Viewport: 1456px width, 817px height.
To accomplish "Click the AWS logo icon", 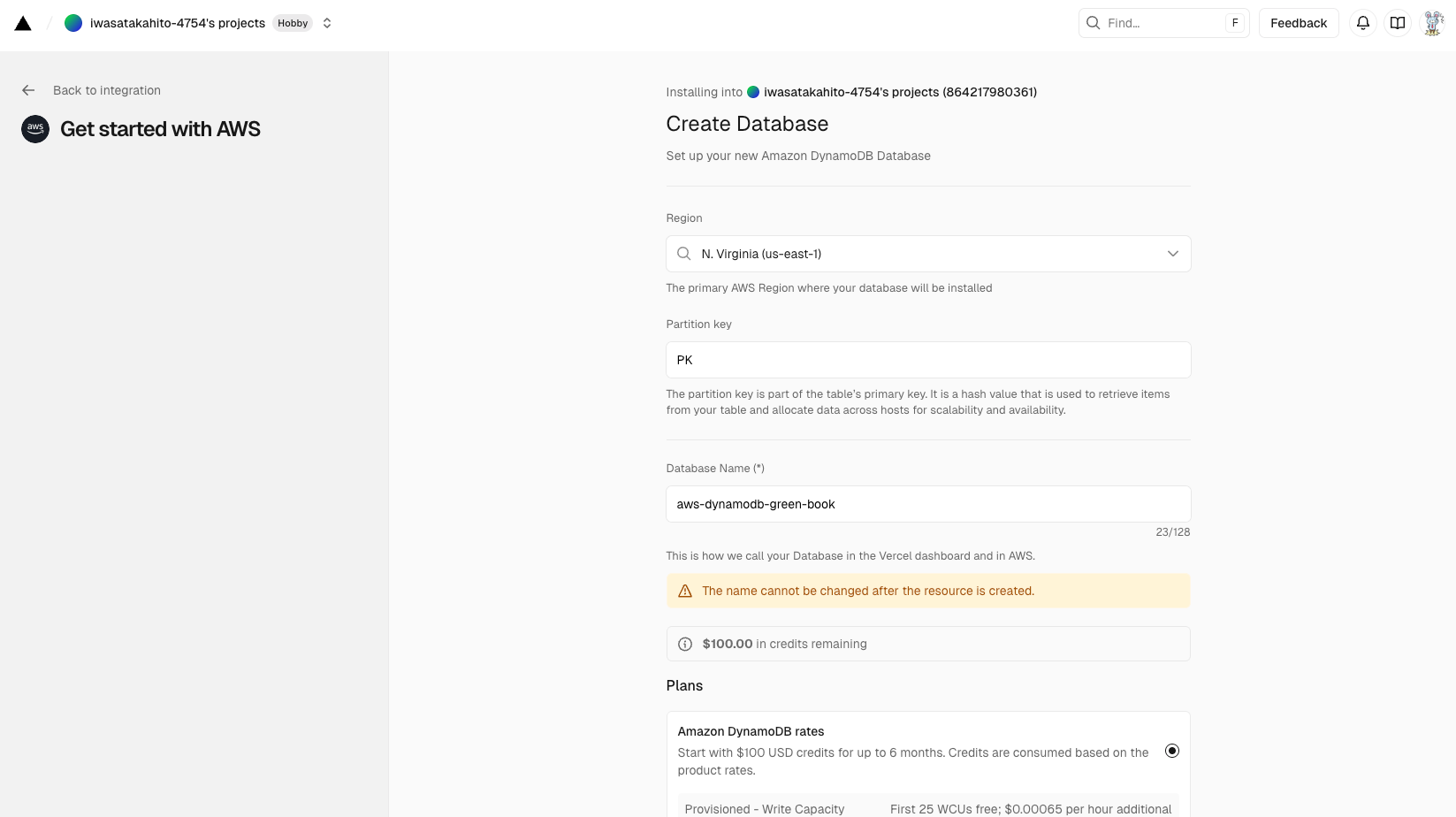I will click(35, 129).
